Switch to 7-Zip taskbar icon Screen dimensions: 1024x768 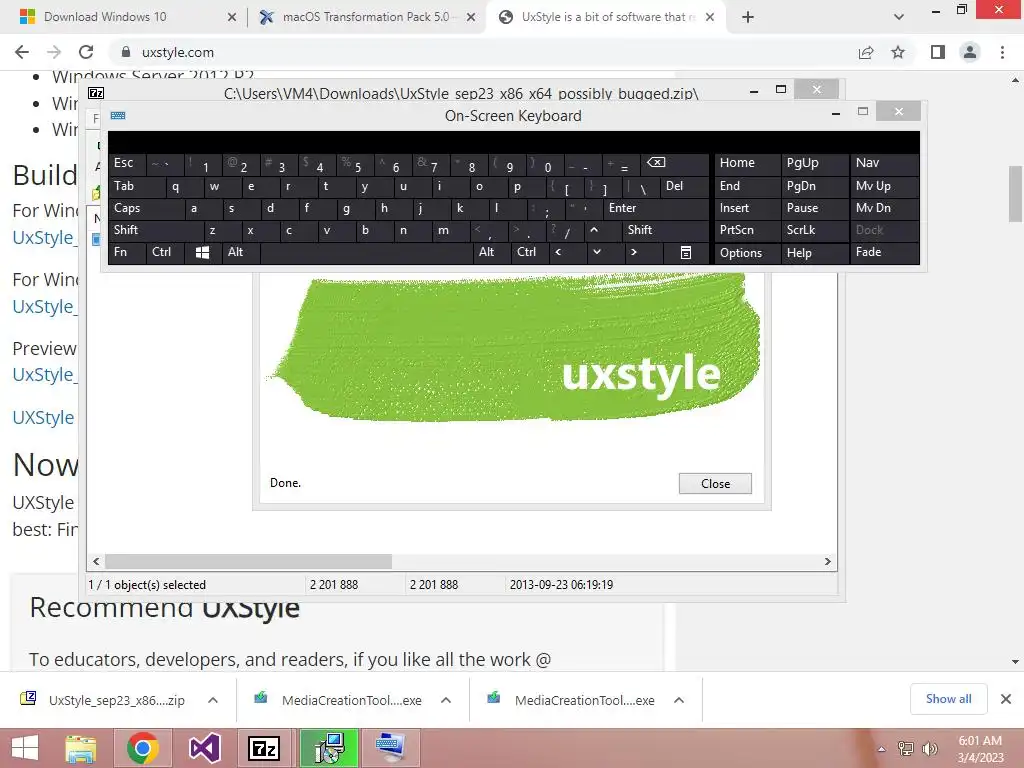click(264, 748)
